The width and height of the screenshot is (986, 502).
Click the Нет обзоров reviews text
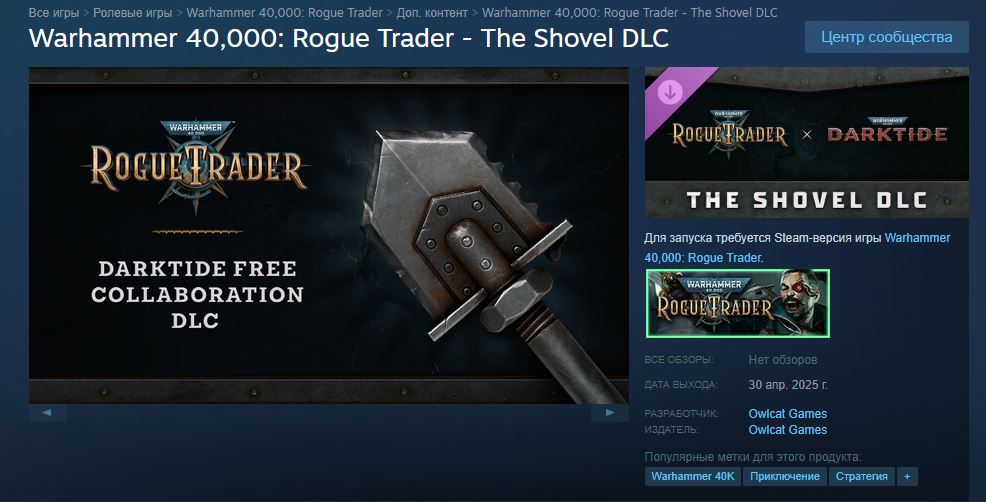coord(783,360)
